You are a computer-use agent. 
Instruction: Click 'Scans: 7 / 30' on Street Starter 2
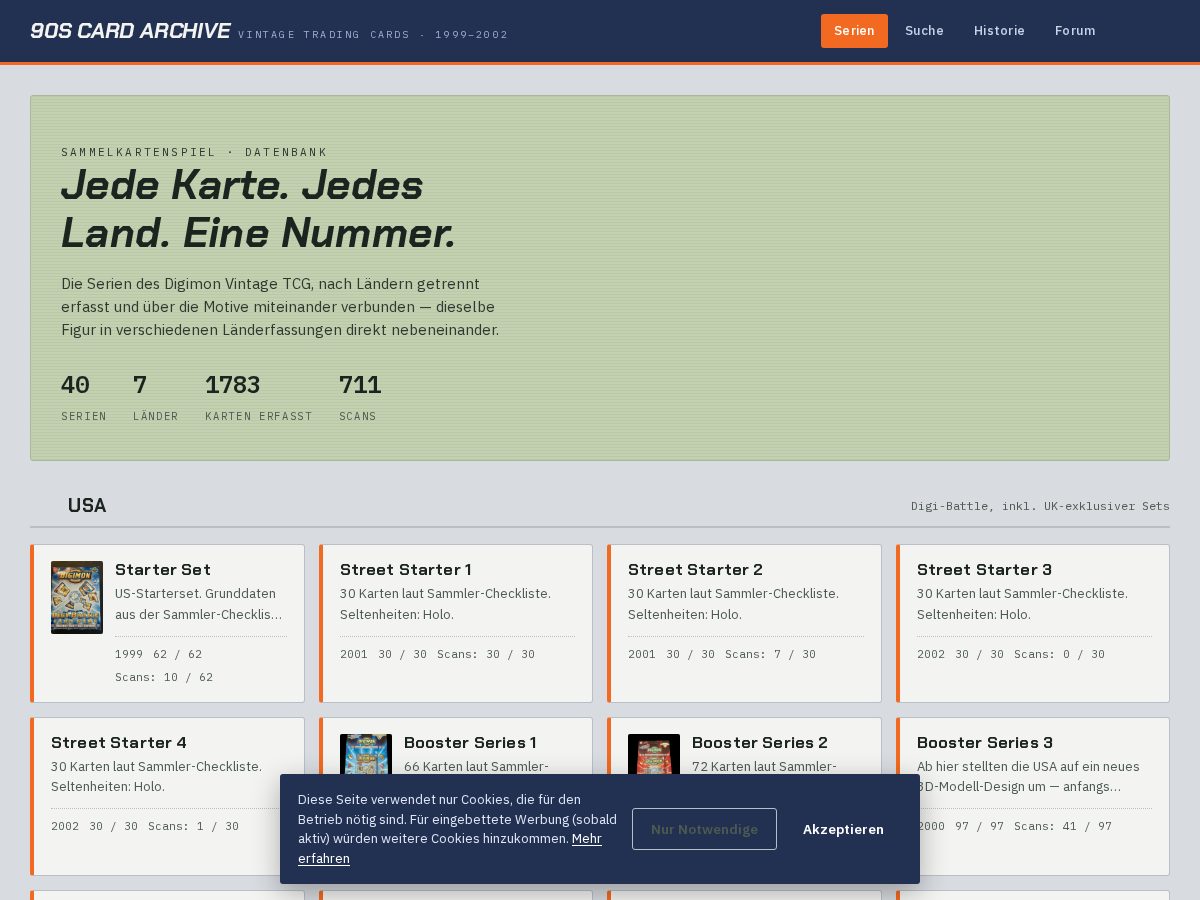coord(770,654)
